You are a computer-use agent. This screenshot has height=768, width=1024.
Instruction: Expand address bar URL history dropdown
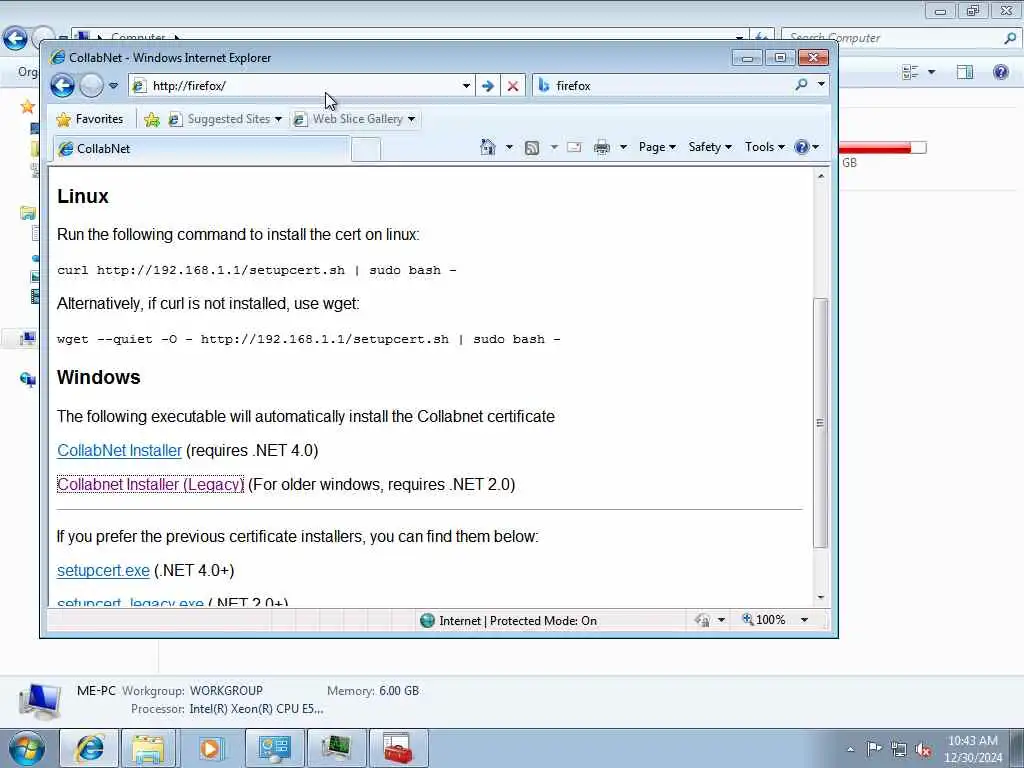(466, 86)
